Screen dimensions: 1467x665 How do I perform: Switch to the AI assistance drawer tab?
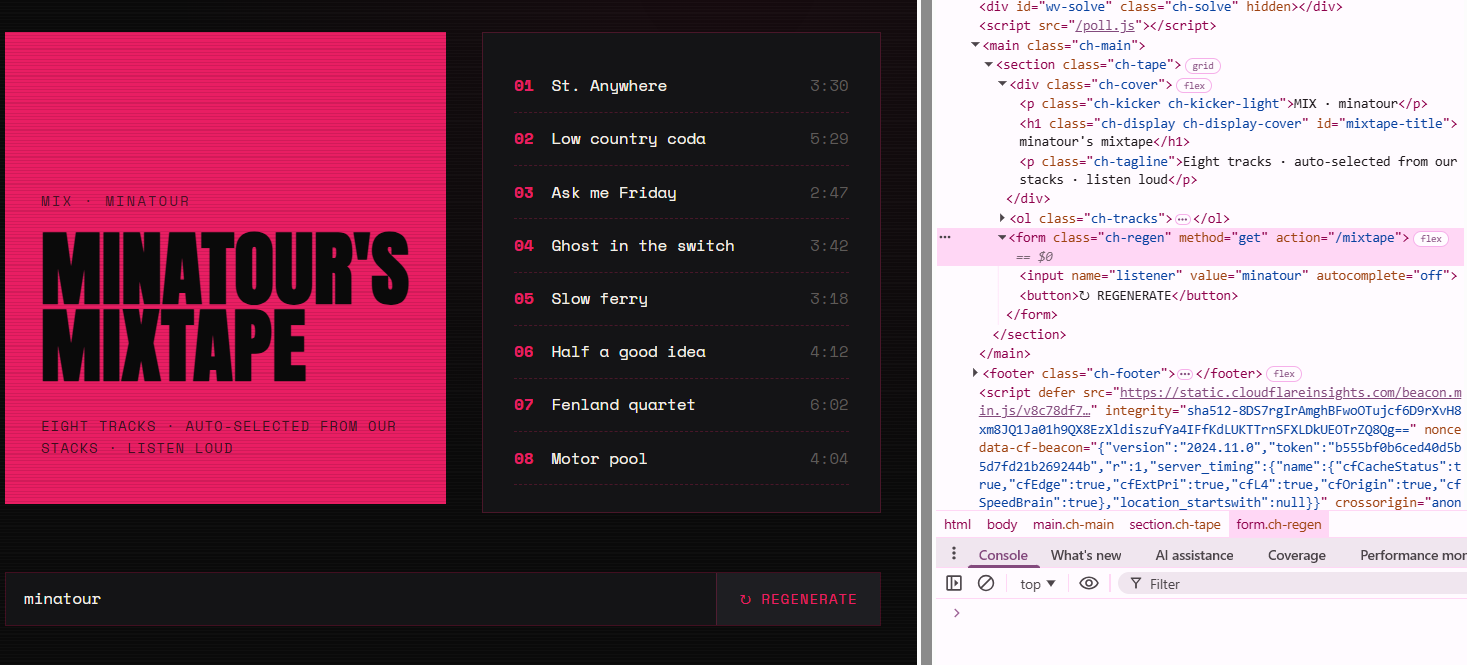pos(1194,555)
